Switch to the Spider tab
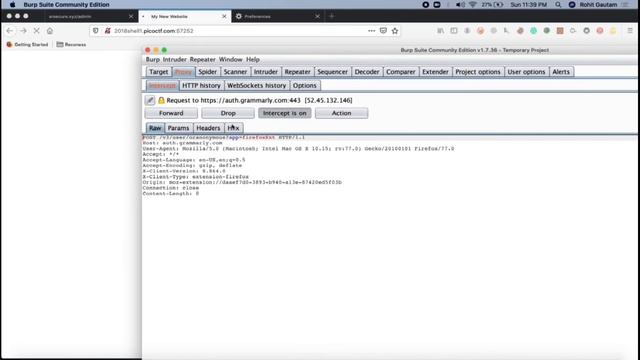This screenshot has width=640, height=360. pos(207,72)
